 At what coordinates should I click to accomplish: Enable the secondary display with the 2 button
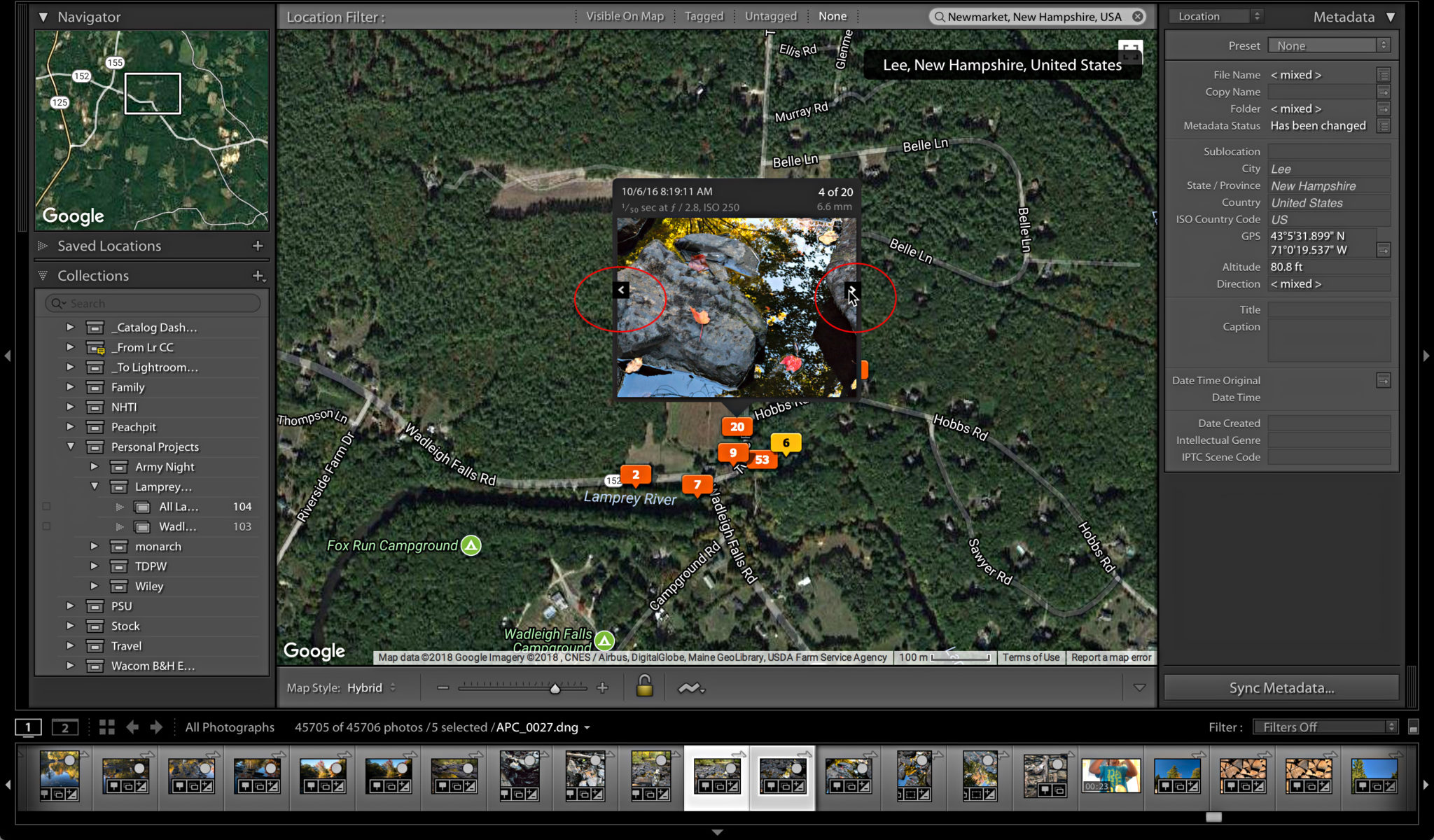pyautogui.click(x=66, y=727)
